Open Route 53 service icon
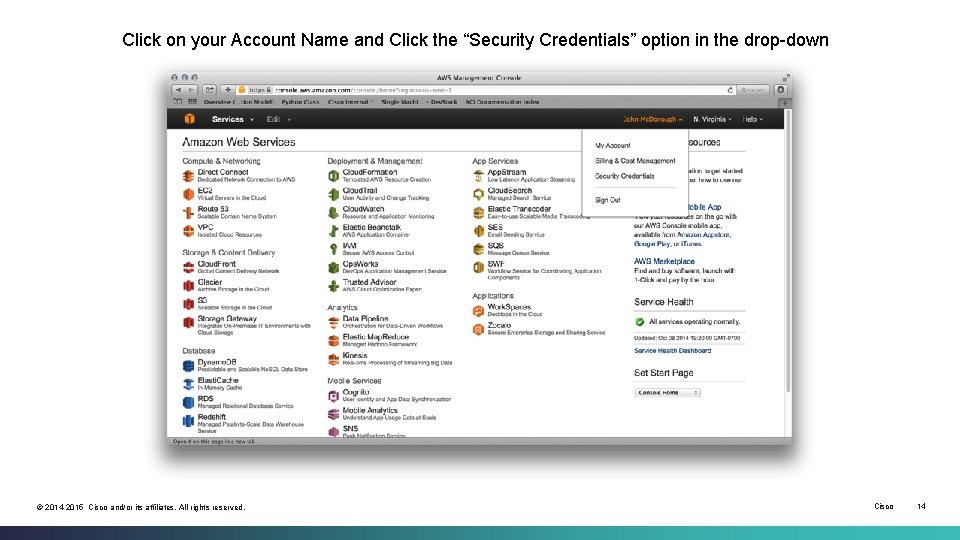The image size is (960, 540). click(189, 212)
